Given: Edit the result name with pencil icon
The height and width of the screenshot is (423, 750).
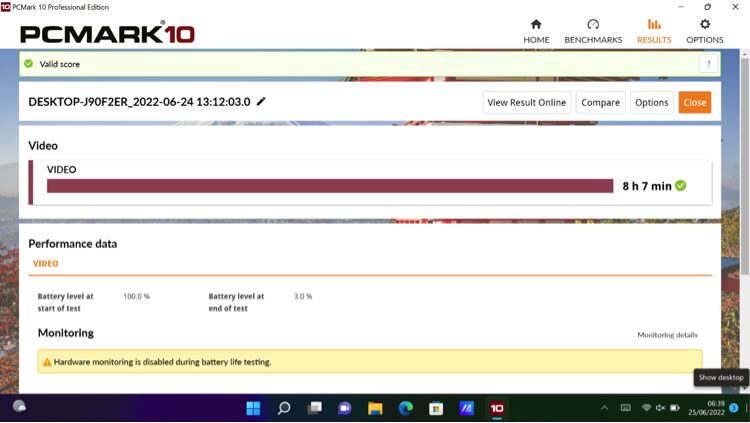Looking at the screenshot, I should 261,101.
